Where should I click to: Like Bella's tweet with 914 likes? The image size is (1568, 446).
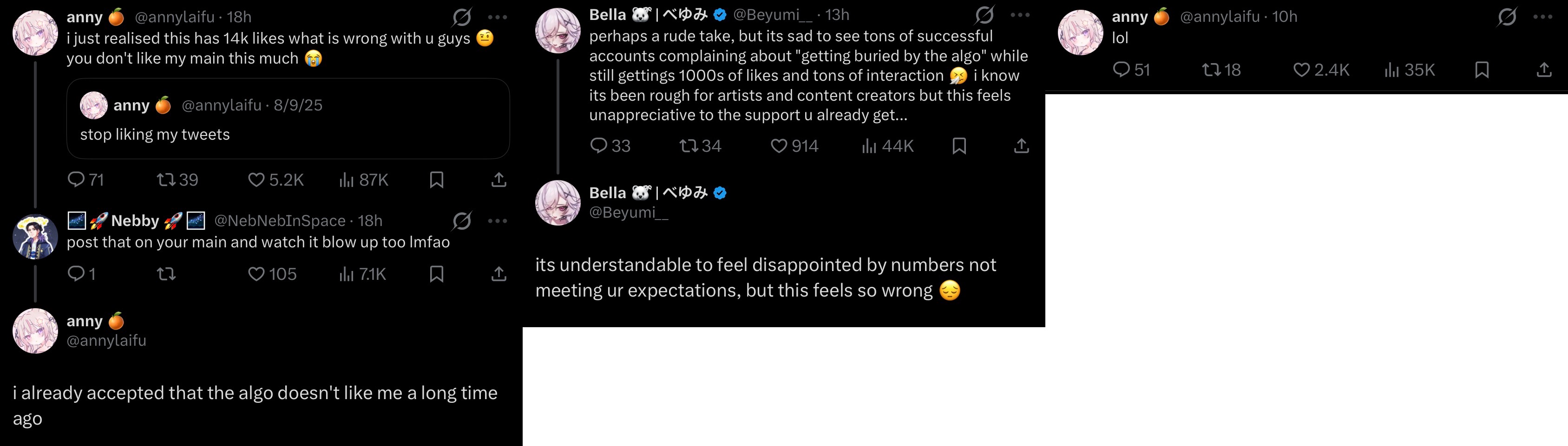[779, 146]
